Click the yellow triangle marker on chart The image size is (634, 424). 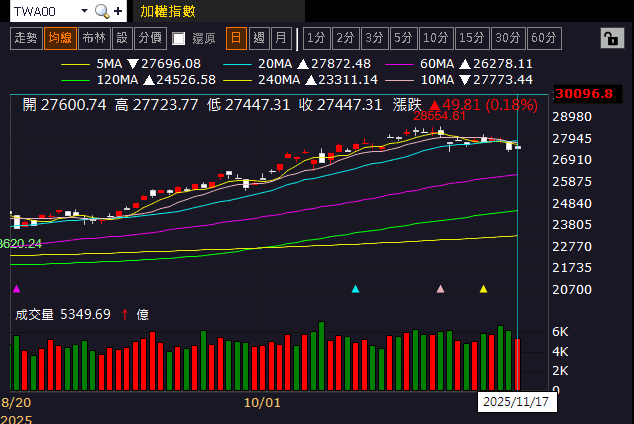484,289
